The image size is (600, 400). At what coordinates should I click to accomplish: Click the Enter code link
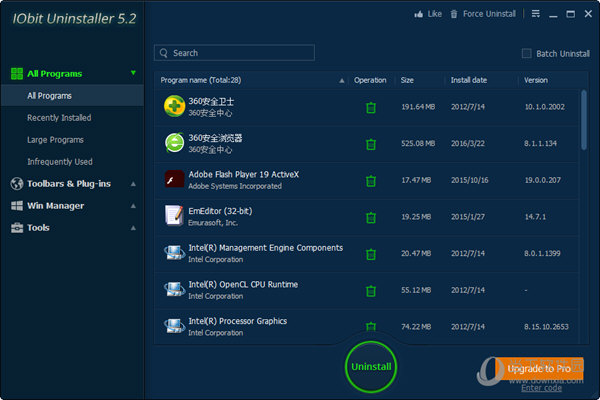(541, 388)
